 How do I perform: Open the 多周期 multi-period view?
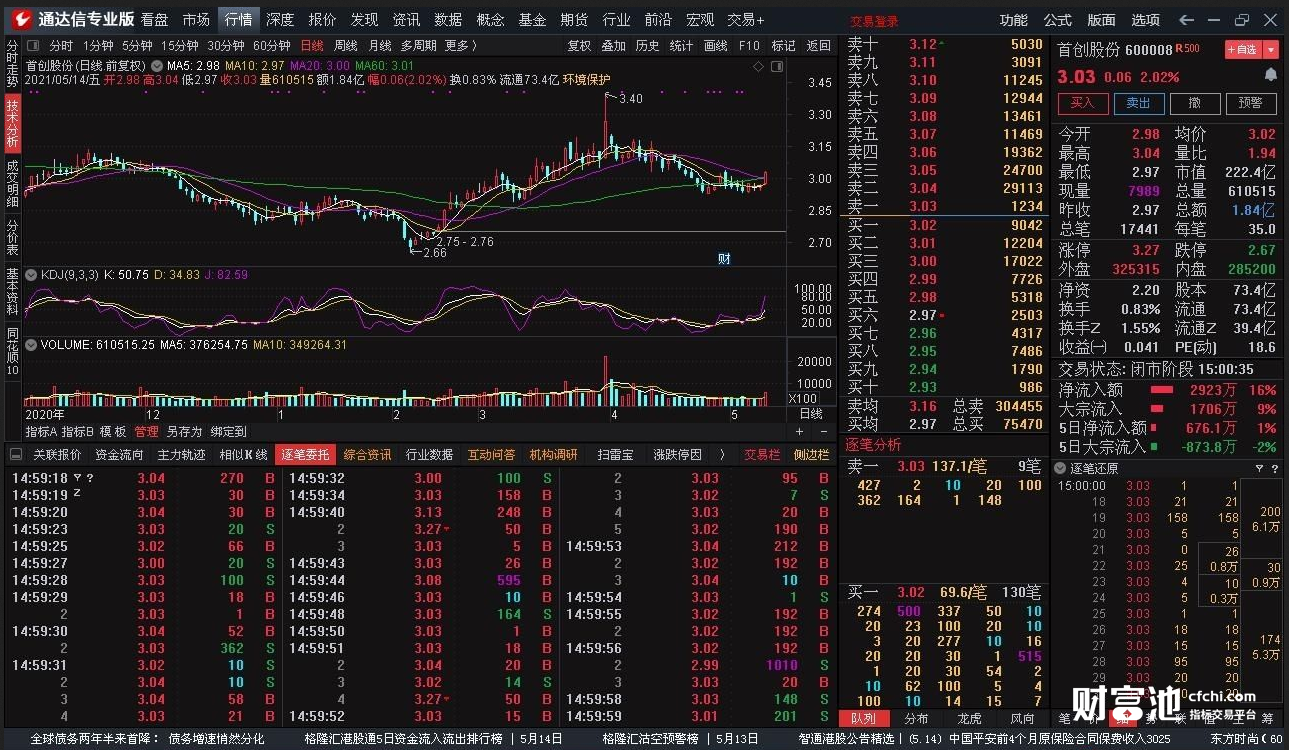(x=419, y=45)
